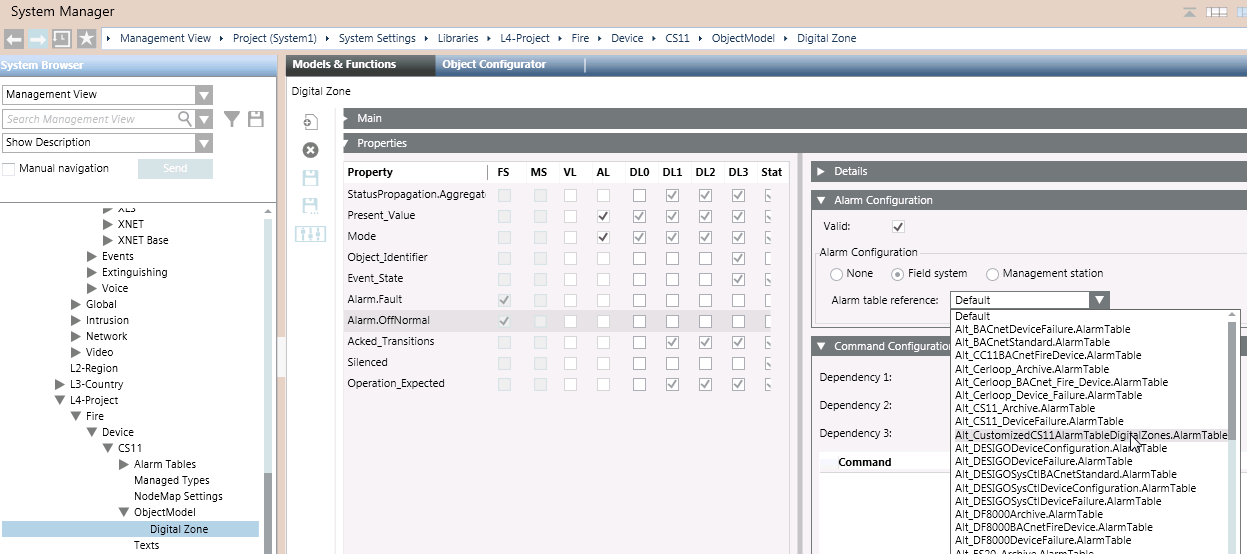Select the Management station radio button

click(992, 274)
